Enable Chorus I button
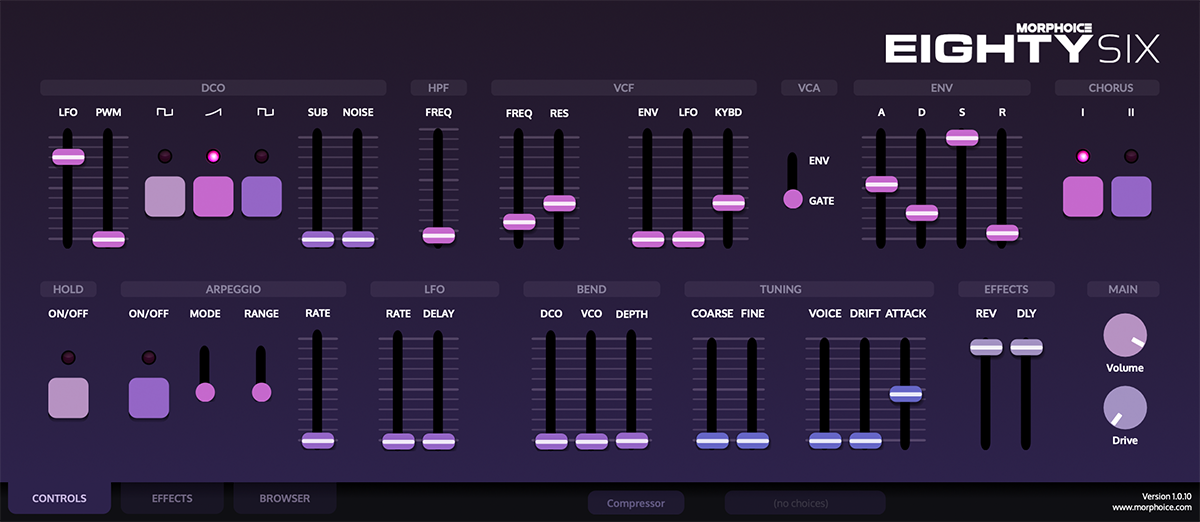 point(1083,196)
